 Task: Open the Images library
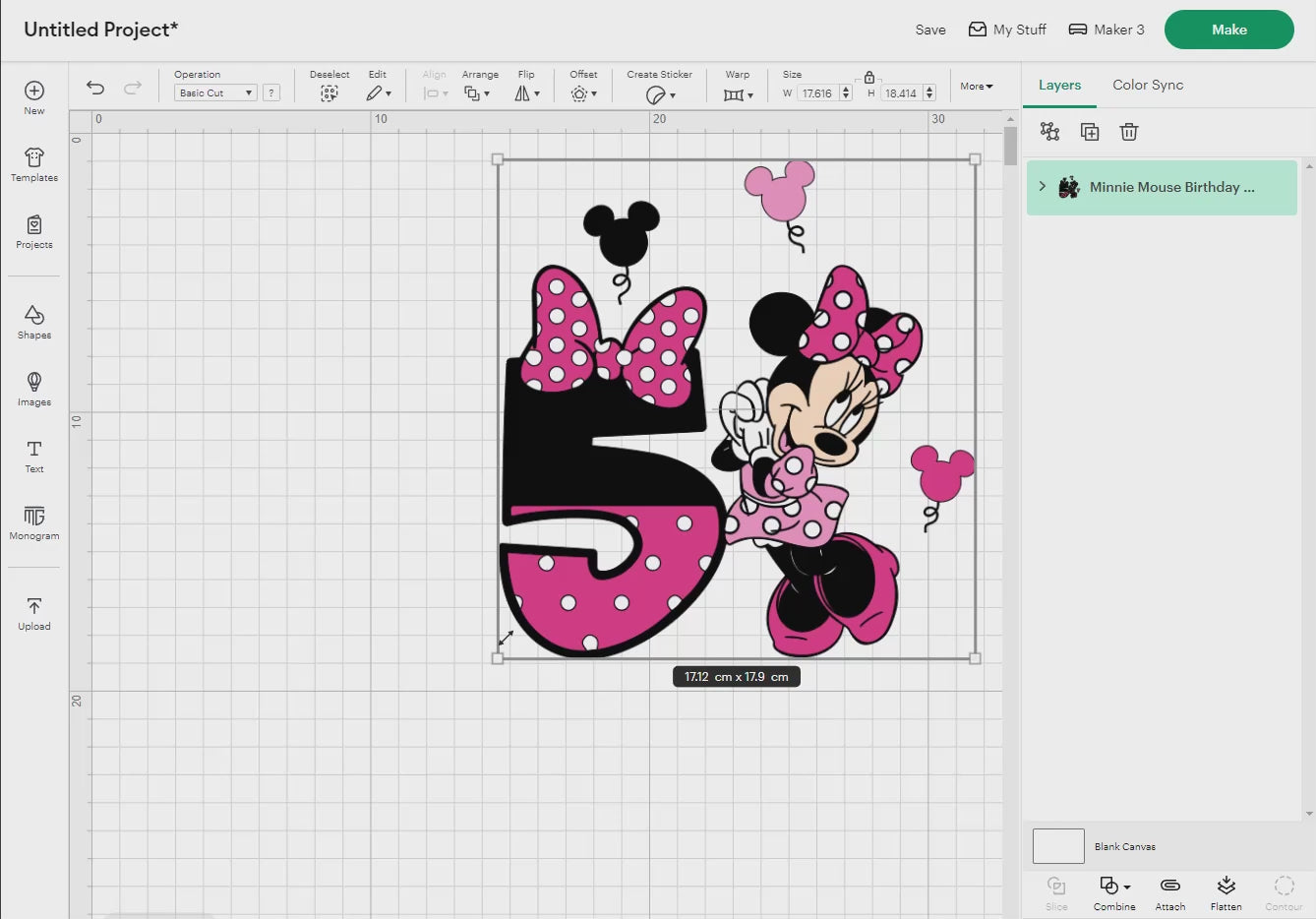[34, 389]
